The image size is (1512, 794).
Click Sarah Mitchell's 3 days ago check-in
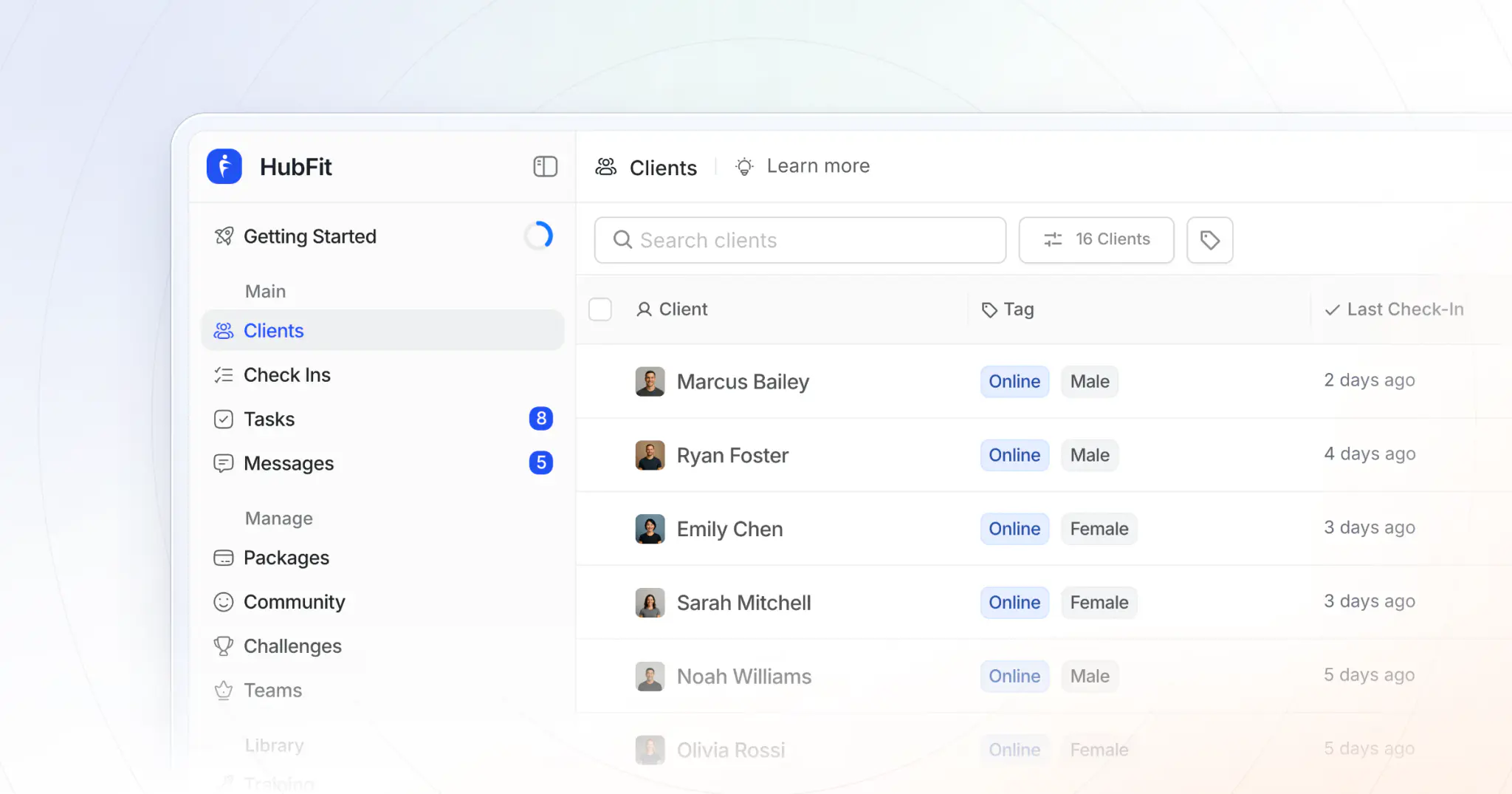pos(1370,602)
